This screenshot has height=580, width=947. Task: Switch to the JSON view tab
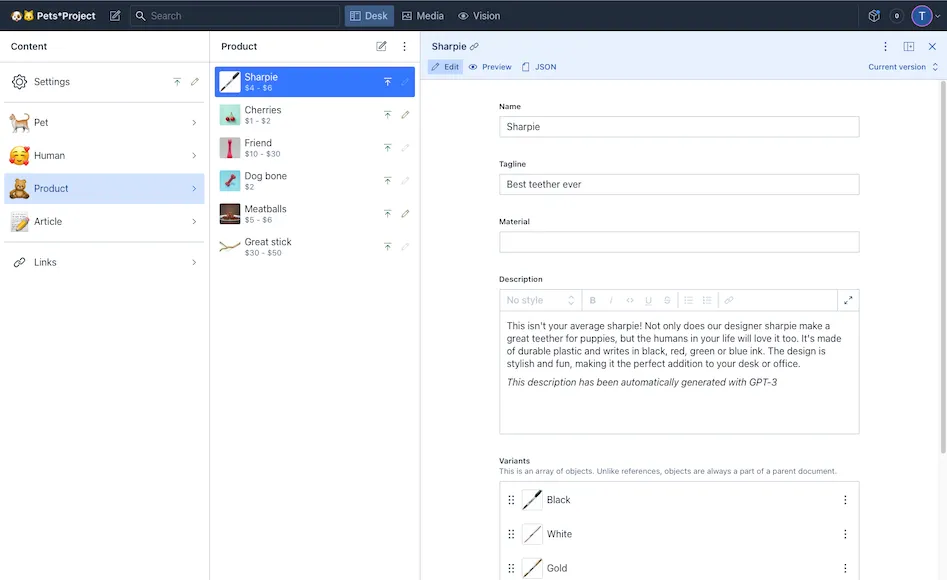click(539, 67)
